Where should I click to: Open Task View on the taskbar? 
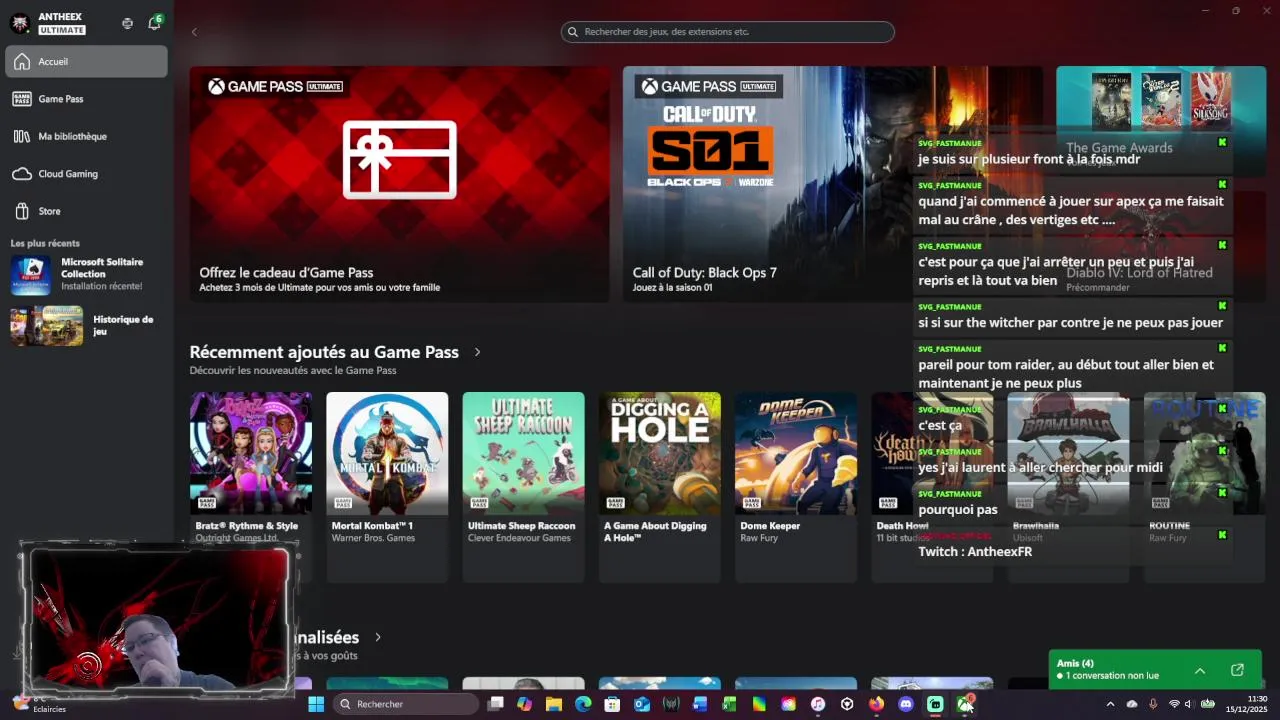pos(495,704)
